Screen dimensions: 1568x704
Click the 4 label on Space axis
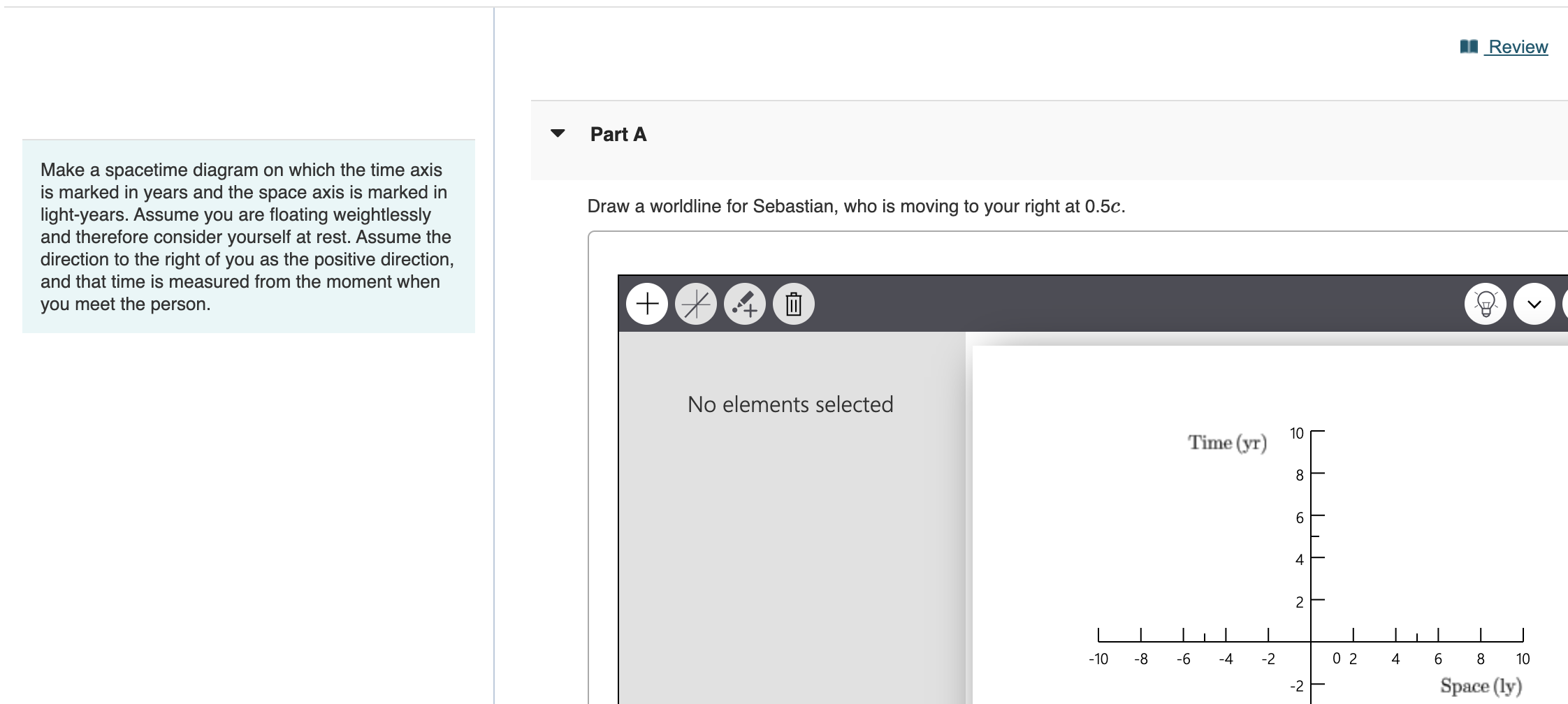tap(1395, 659)
